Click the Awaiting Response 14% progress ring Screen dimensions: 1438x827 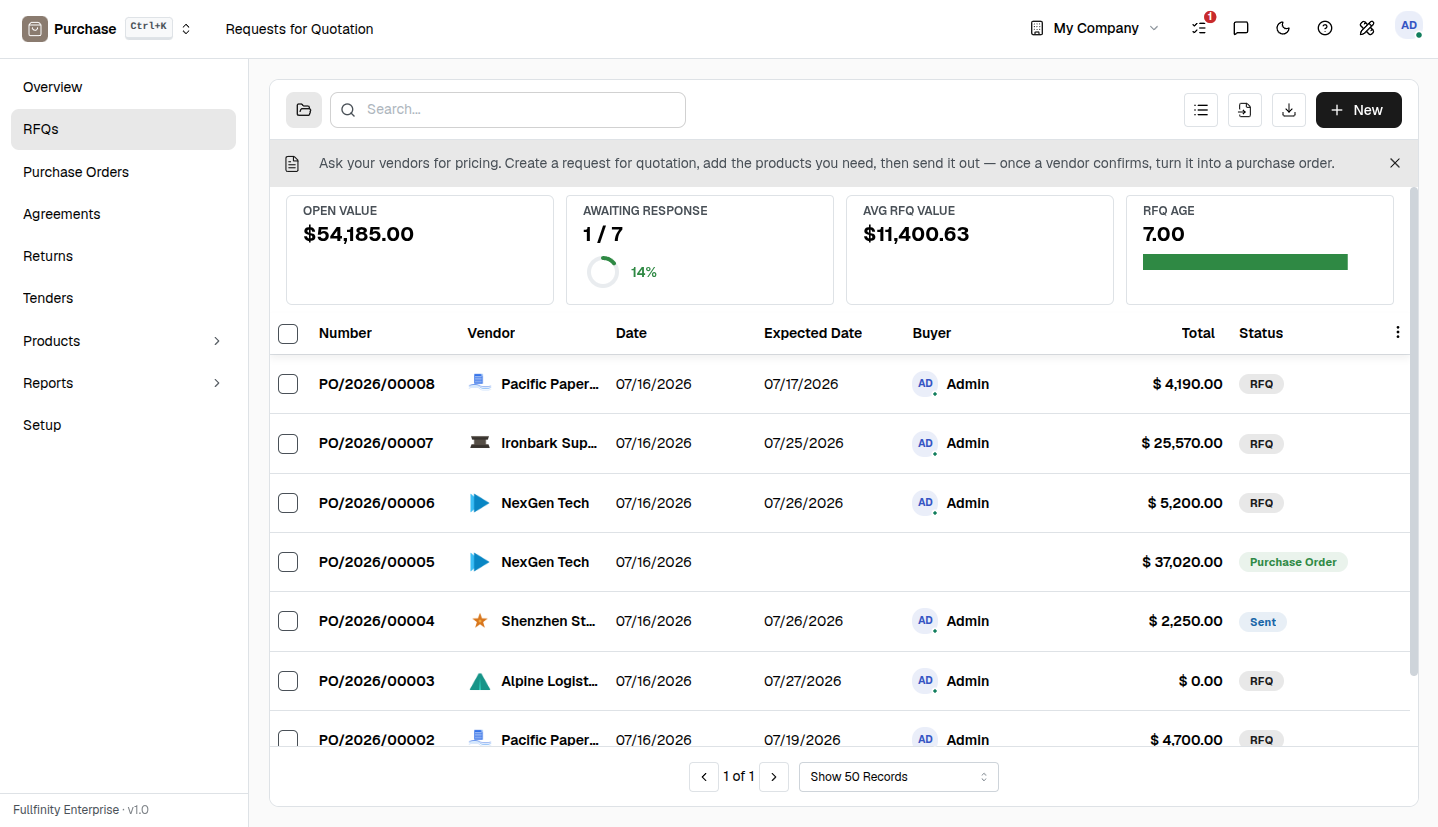click(603, 272)
